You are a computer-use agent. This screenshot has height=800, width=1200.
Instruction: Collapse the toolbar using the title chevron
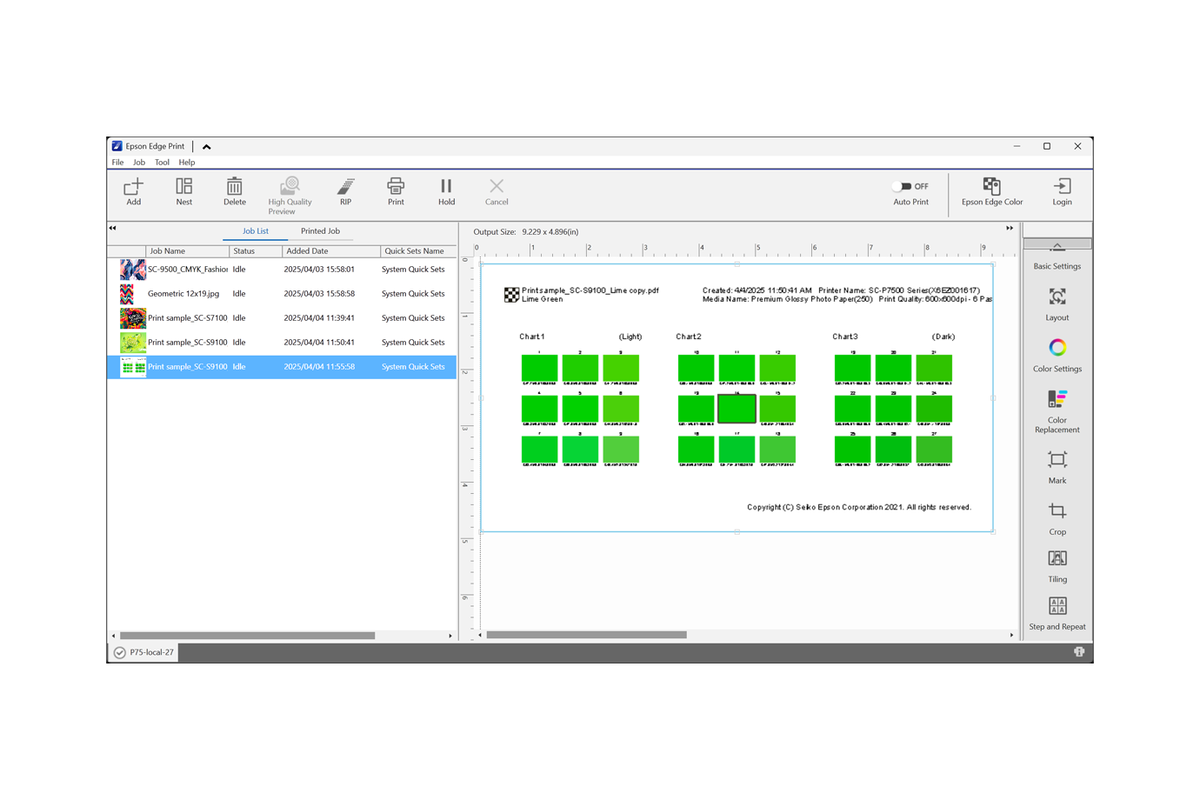206,147
